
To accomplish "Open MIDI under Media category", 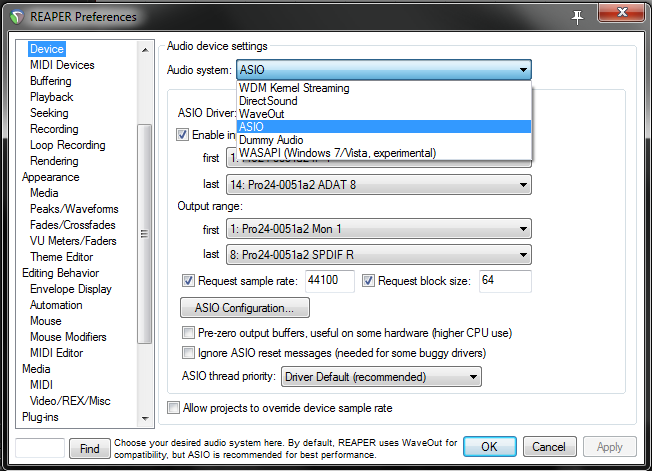I will tap(42, 385).
